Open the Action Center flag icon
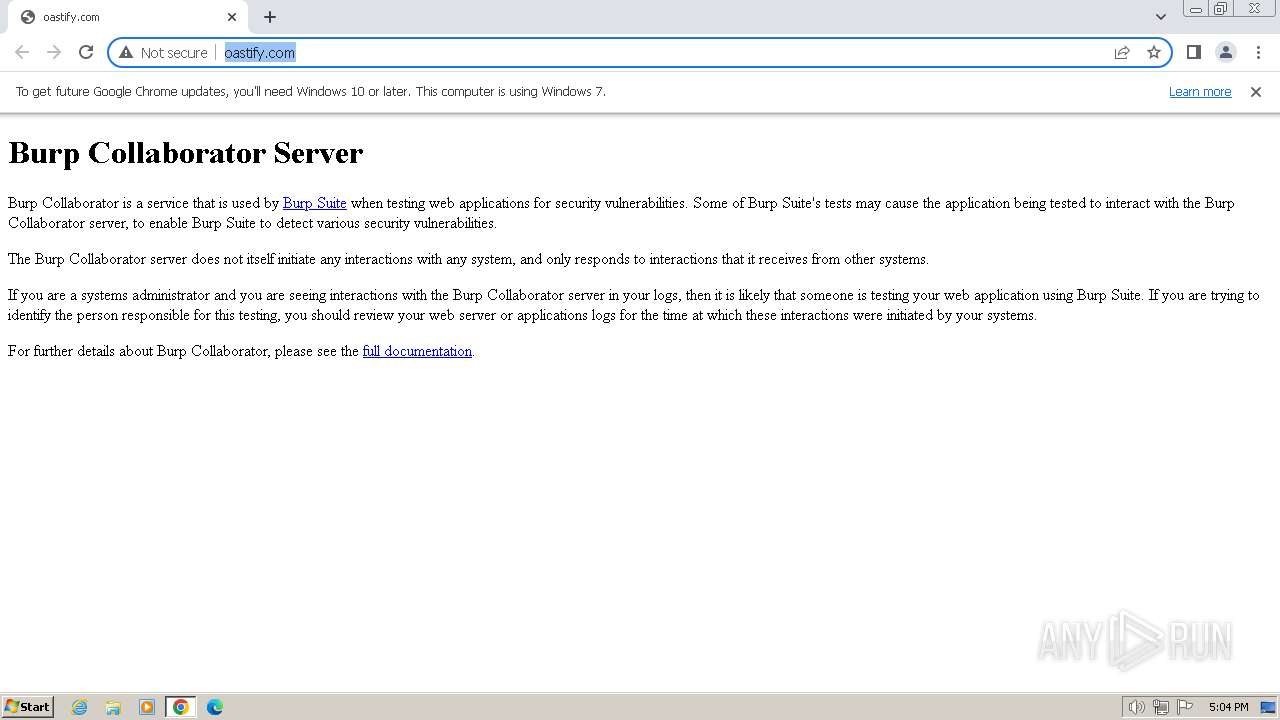Viewport: 1280px width, 720px height. click(1185, 707)
